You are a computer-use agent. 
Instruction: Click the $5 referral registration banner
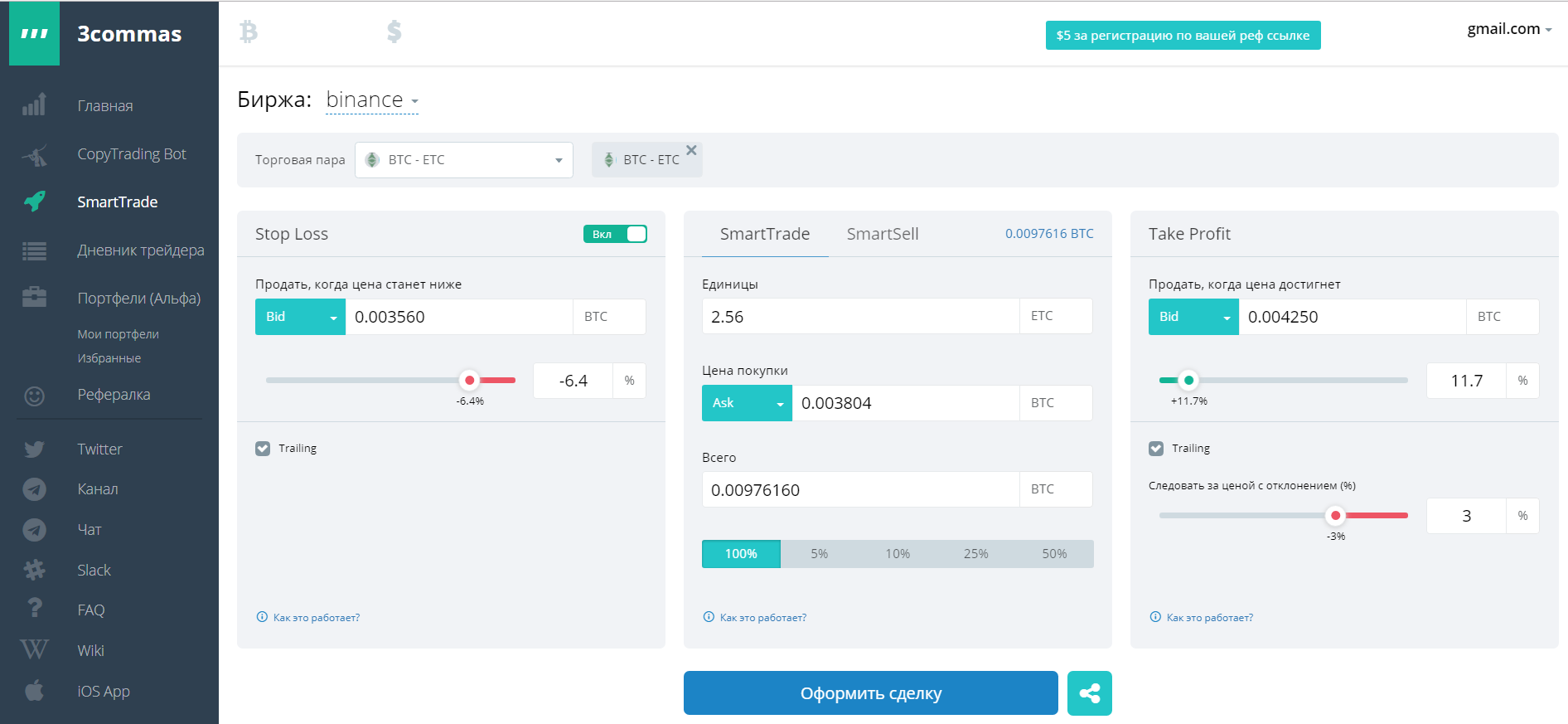point(1183,36)
